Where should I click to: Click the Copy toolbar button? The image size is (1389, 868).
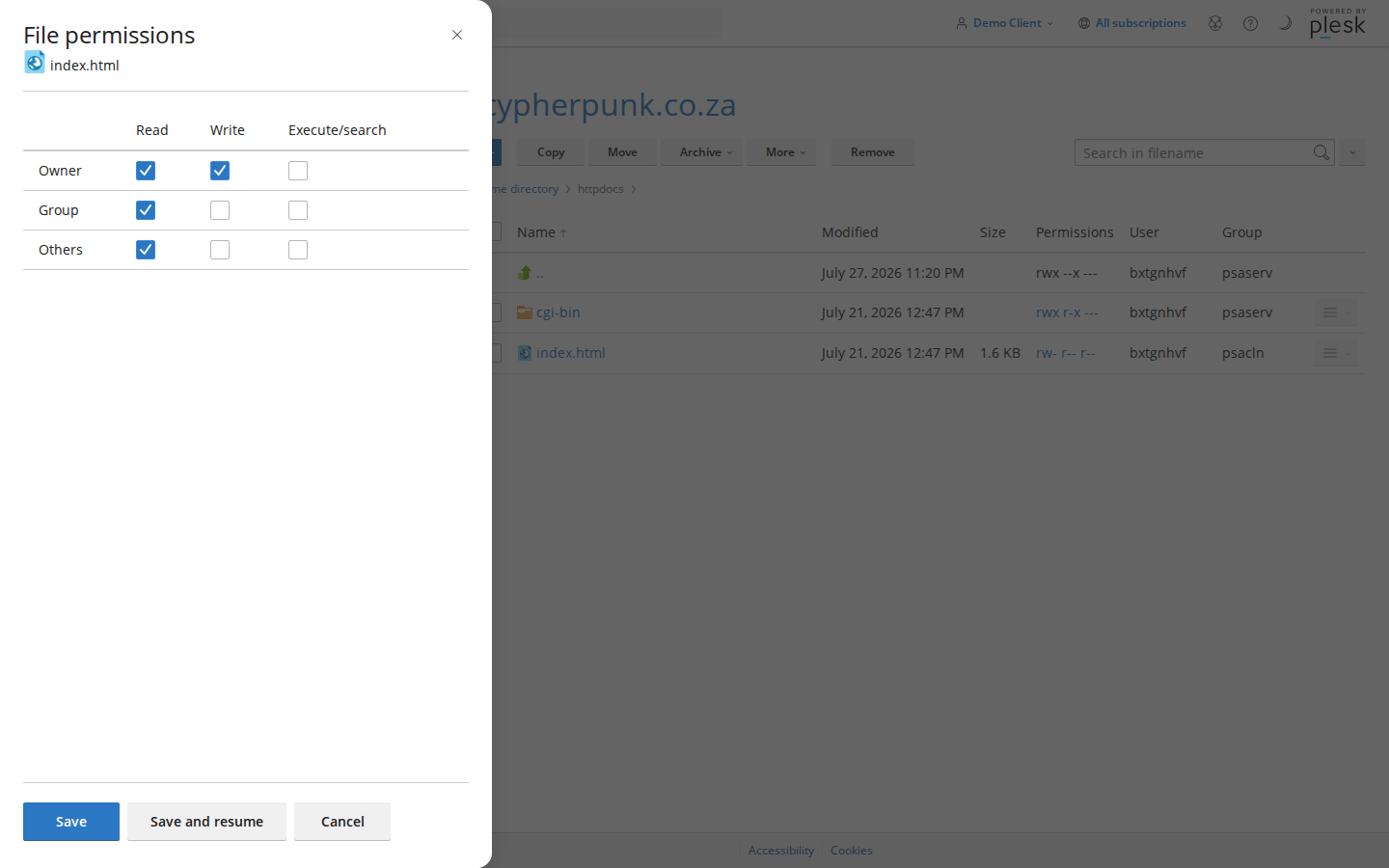[x=551, y=152]
